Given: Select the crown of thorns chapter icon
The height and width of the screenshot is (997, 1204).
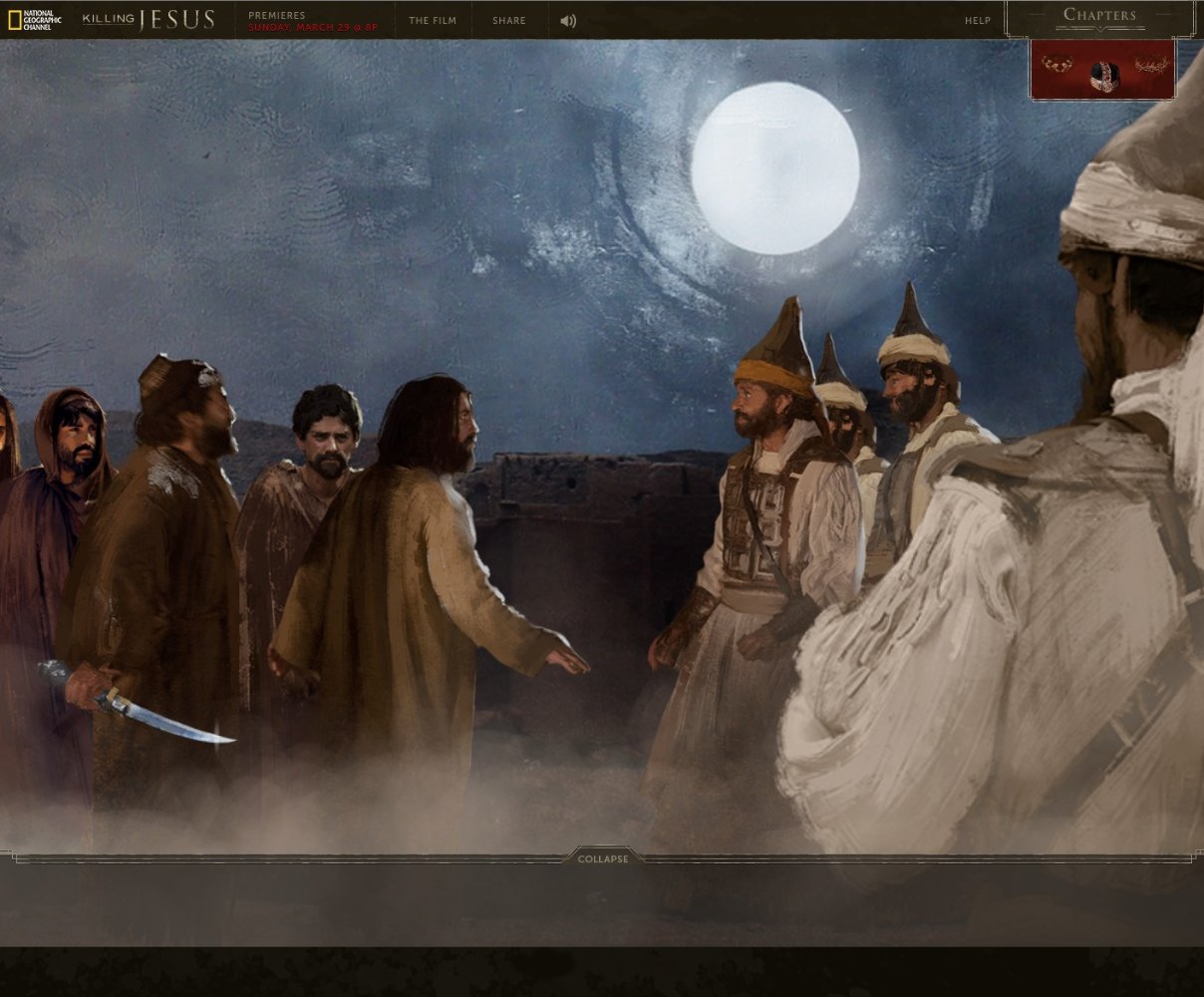Looking at the screenshot, I should tap(1151, 66).
